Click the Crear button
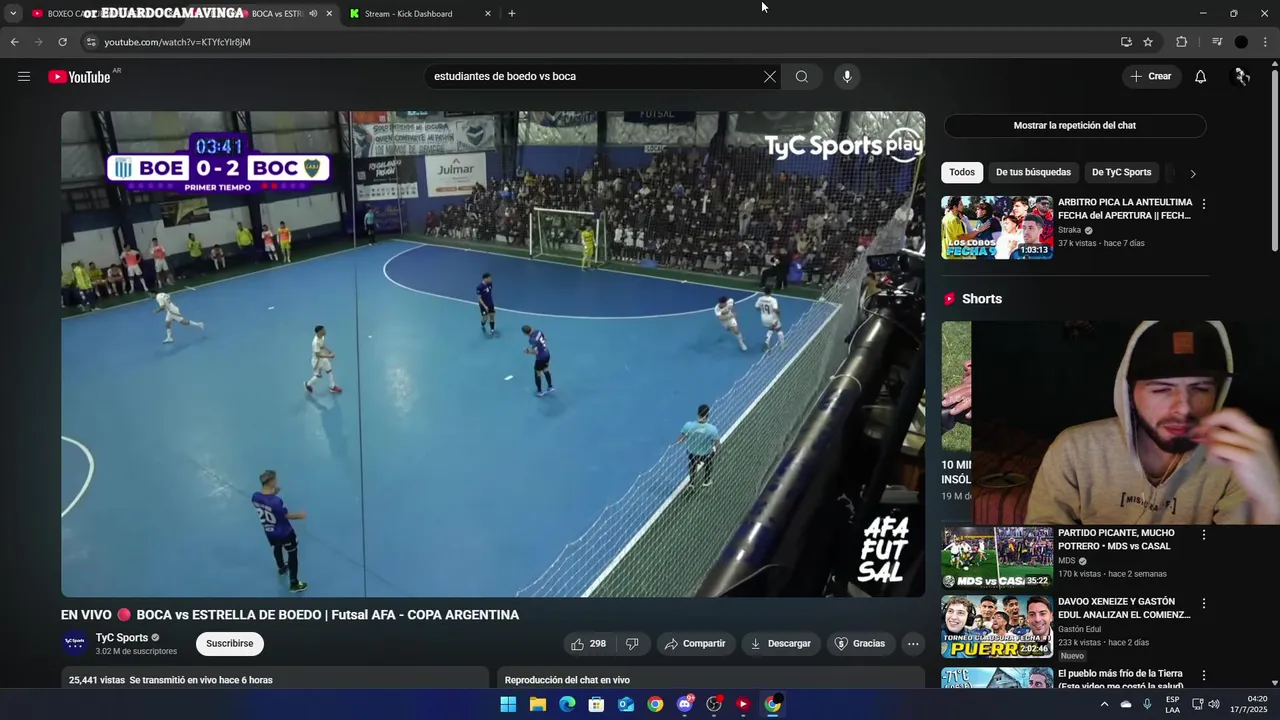The width and height of the screenshot is (1280, 720). [1150, 76]
